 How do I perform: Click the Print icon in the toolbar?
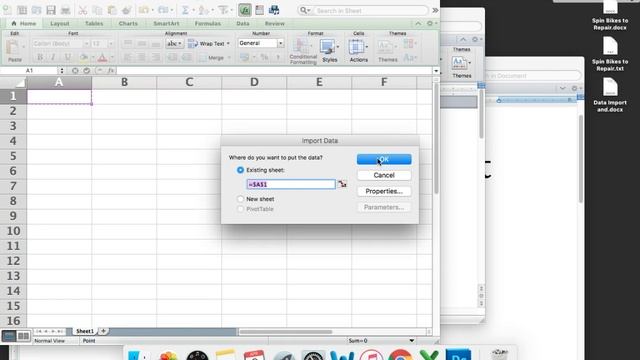click(65, 10)
